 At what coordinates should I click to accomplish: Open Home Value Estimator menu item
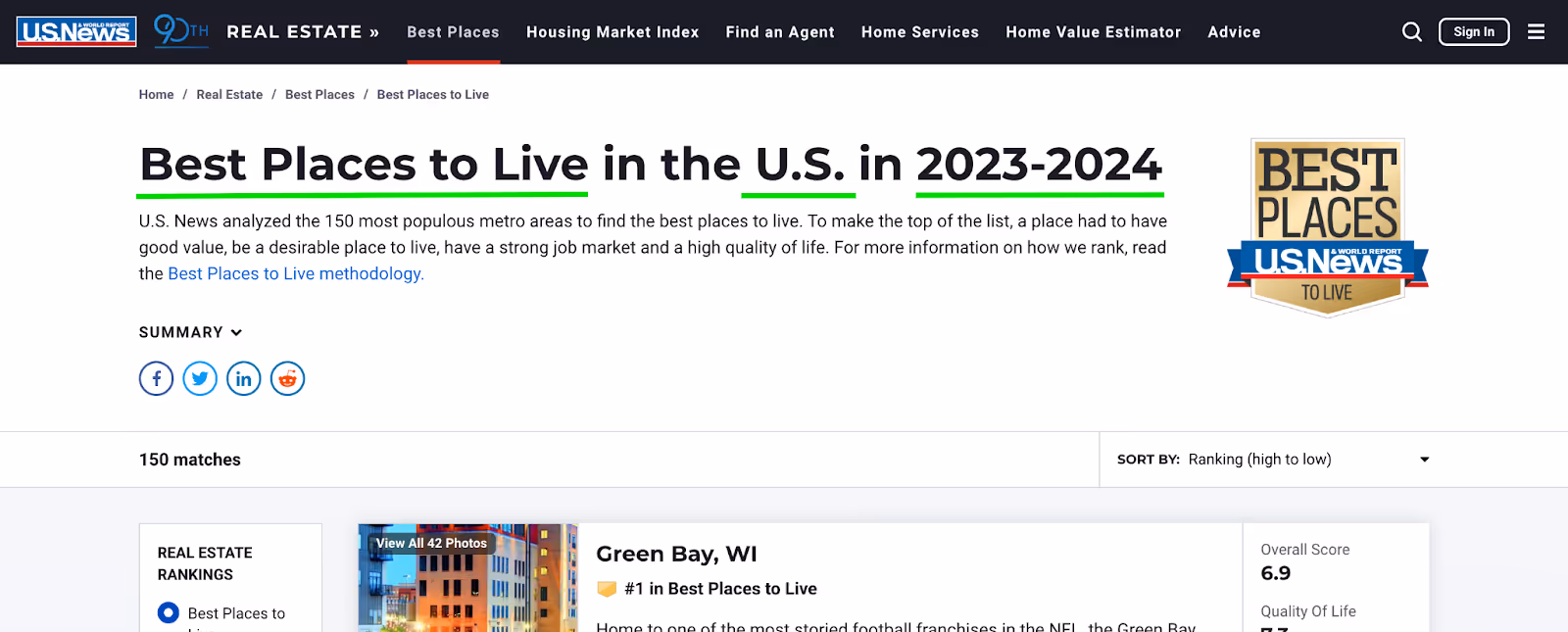[x=1094, y=32]
